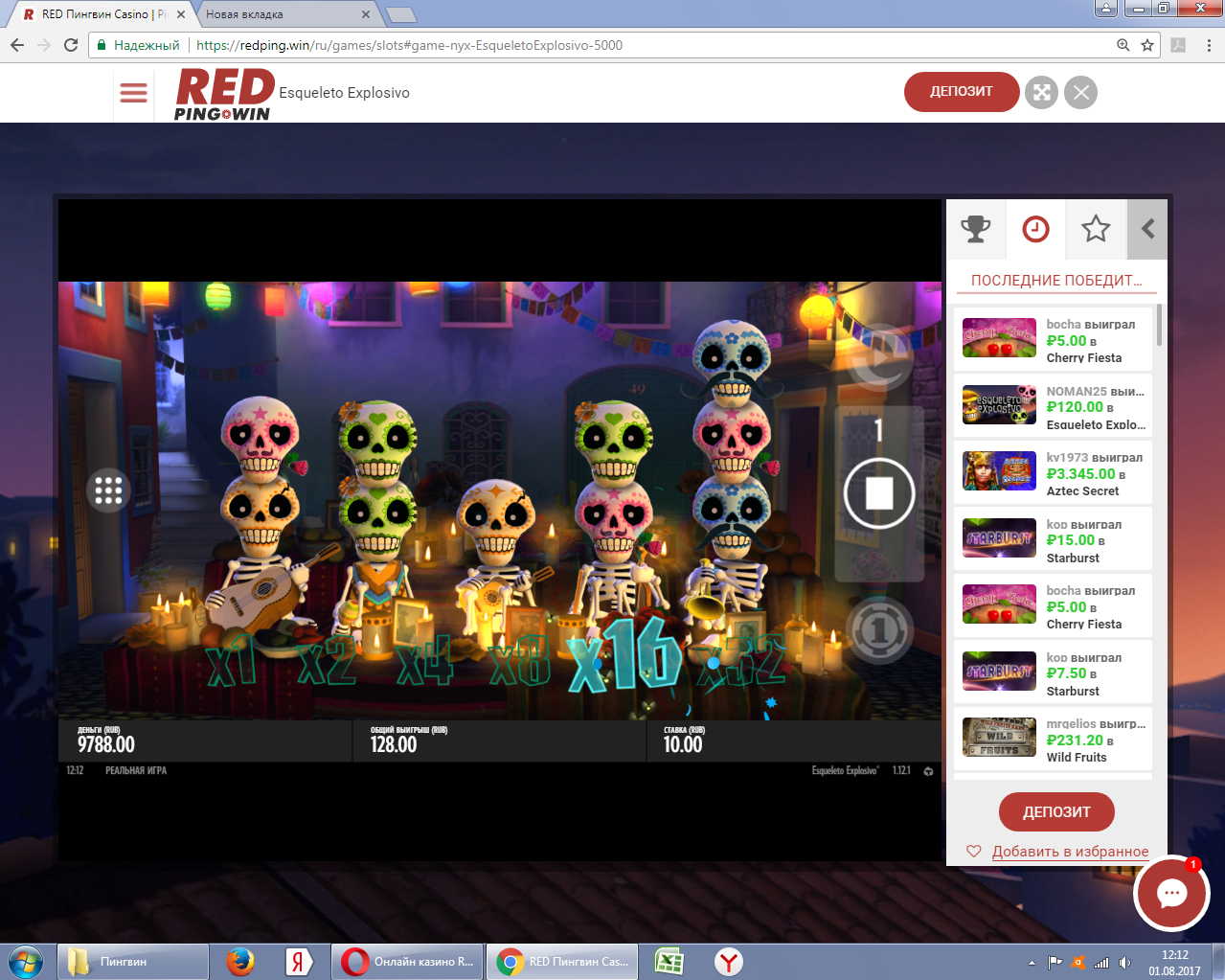Collapse the winners sidebar with the chevron

(x=1147, y=229)
